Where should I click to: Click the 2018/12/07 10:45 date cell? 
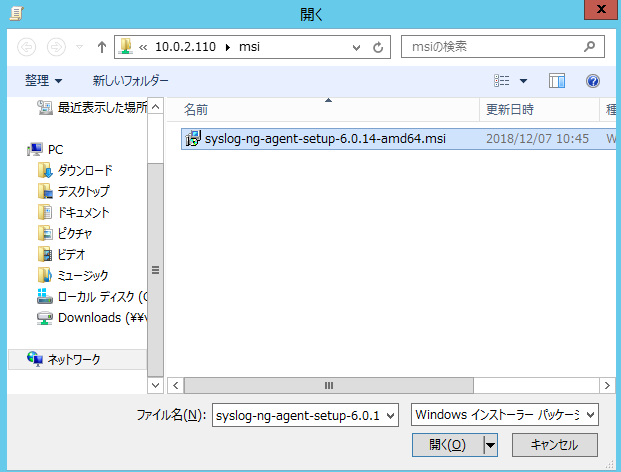tap(537, 139)
